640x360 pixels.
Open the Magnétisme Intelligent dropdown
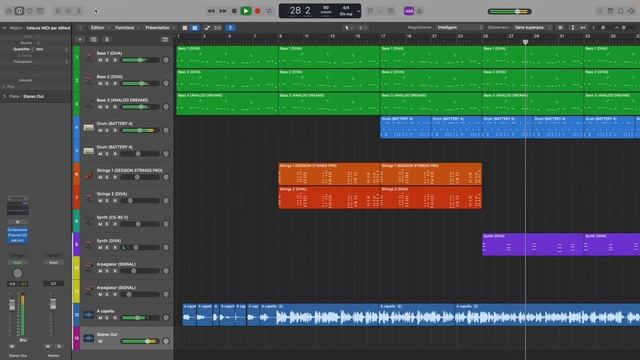(460, 27)
